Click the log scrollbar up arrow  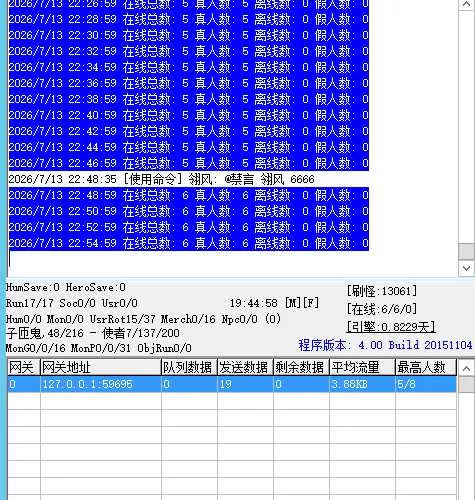point(466,5)
